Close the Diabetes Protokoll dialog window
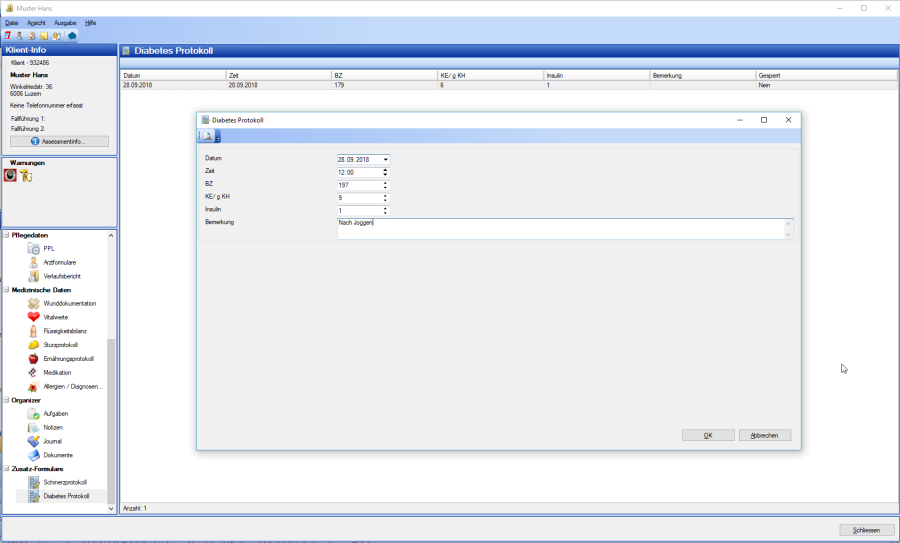 [x=788, y=120]
